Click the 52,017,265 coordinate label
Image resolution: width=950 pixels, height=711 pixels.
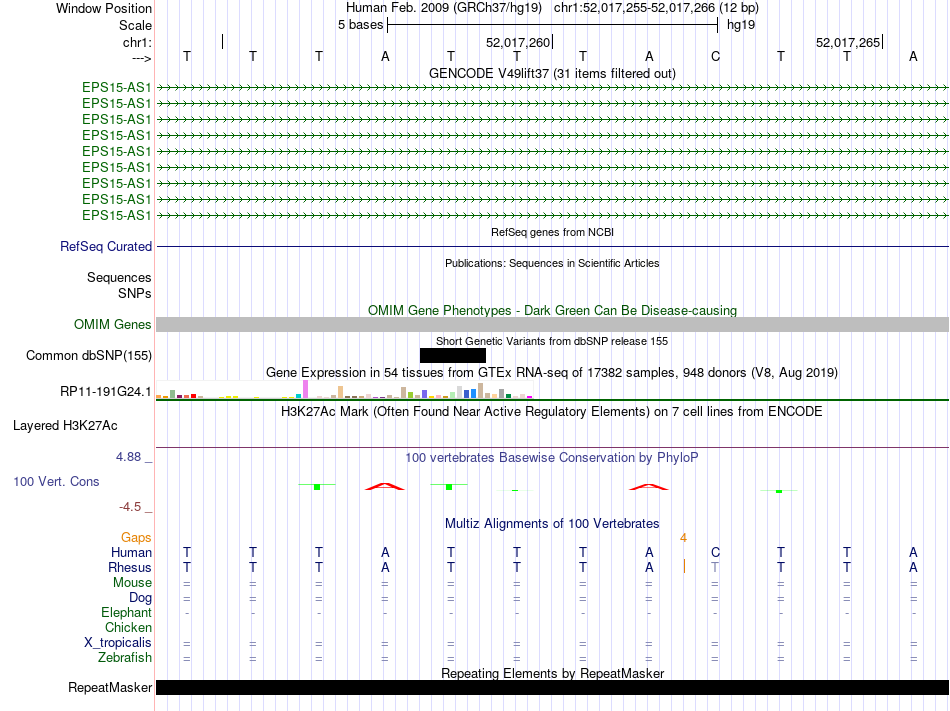tap(848, 42)
